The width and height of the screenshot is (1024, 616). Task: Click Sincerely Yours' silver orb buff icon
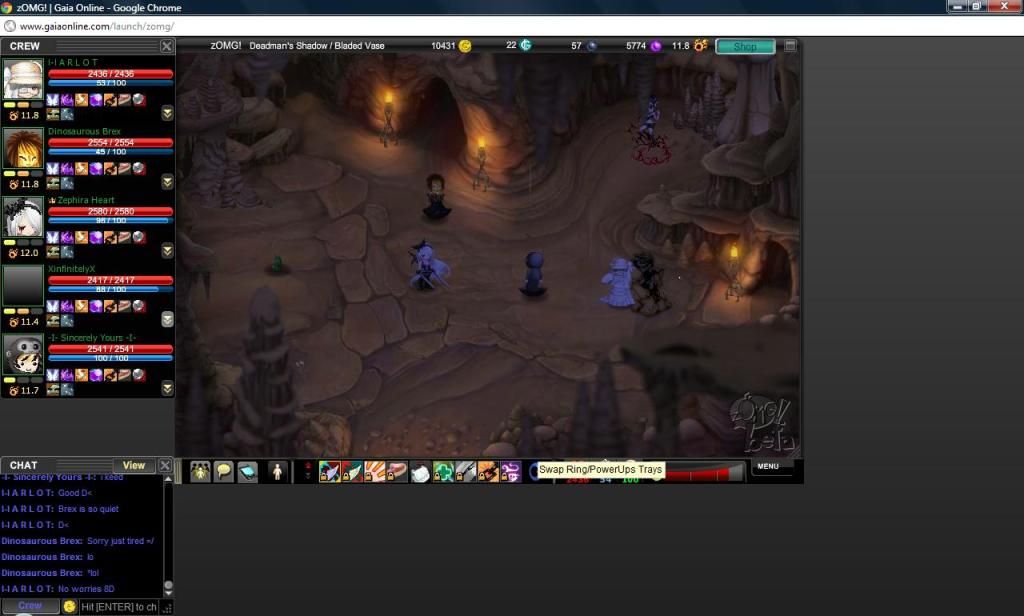[138, 374]
